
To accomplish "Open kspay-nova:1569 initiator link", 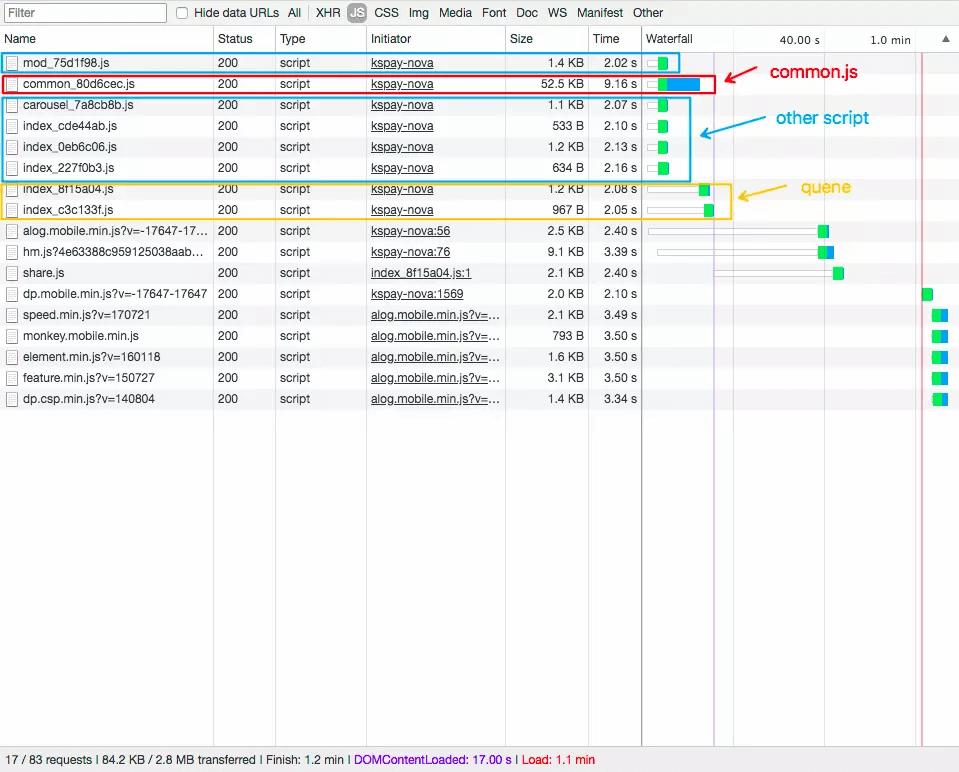I will pos(417,294).
